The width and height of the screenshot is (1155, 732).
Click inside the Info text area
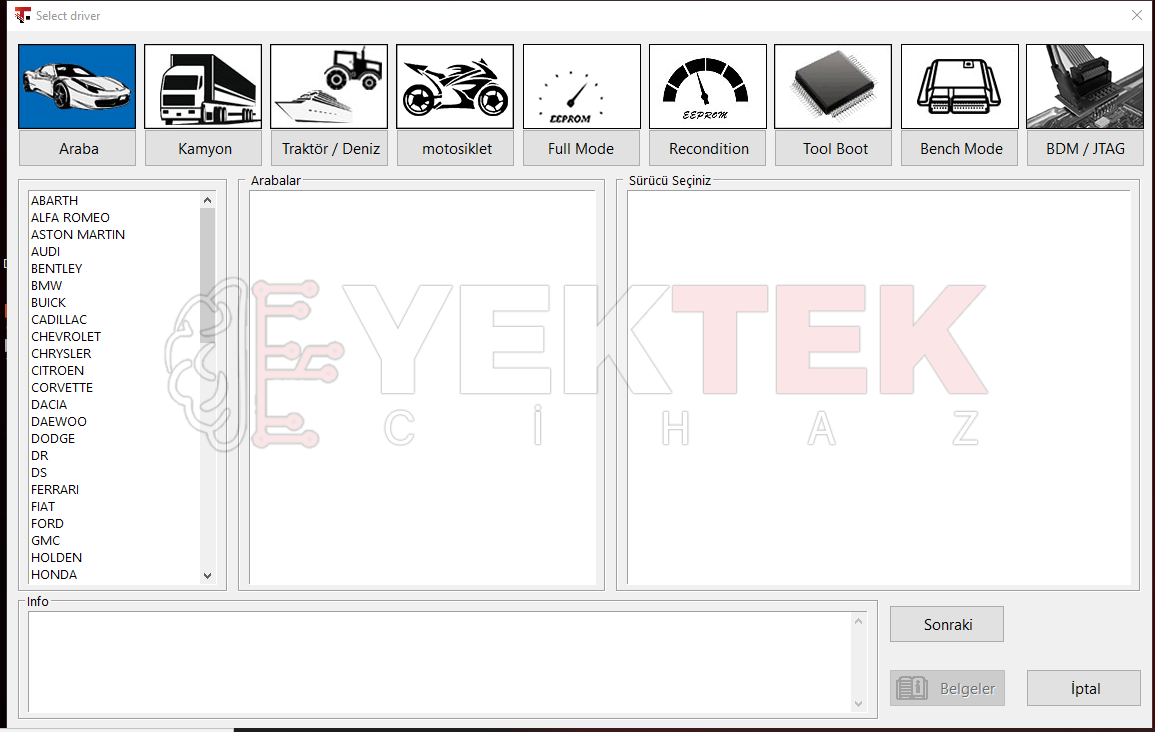point(440,662)
